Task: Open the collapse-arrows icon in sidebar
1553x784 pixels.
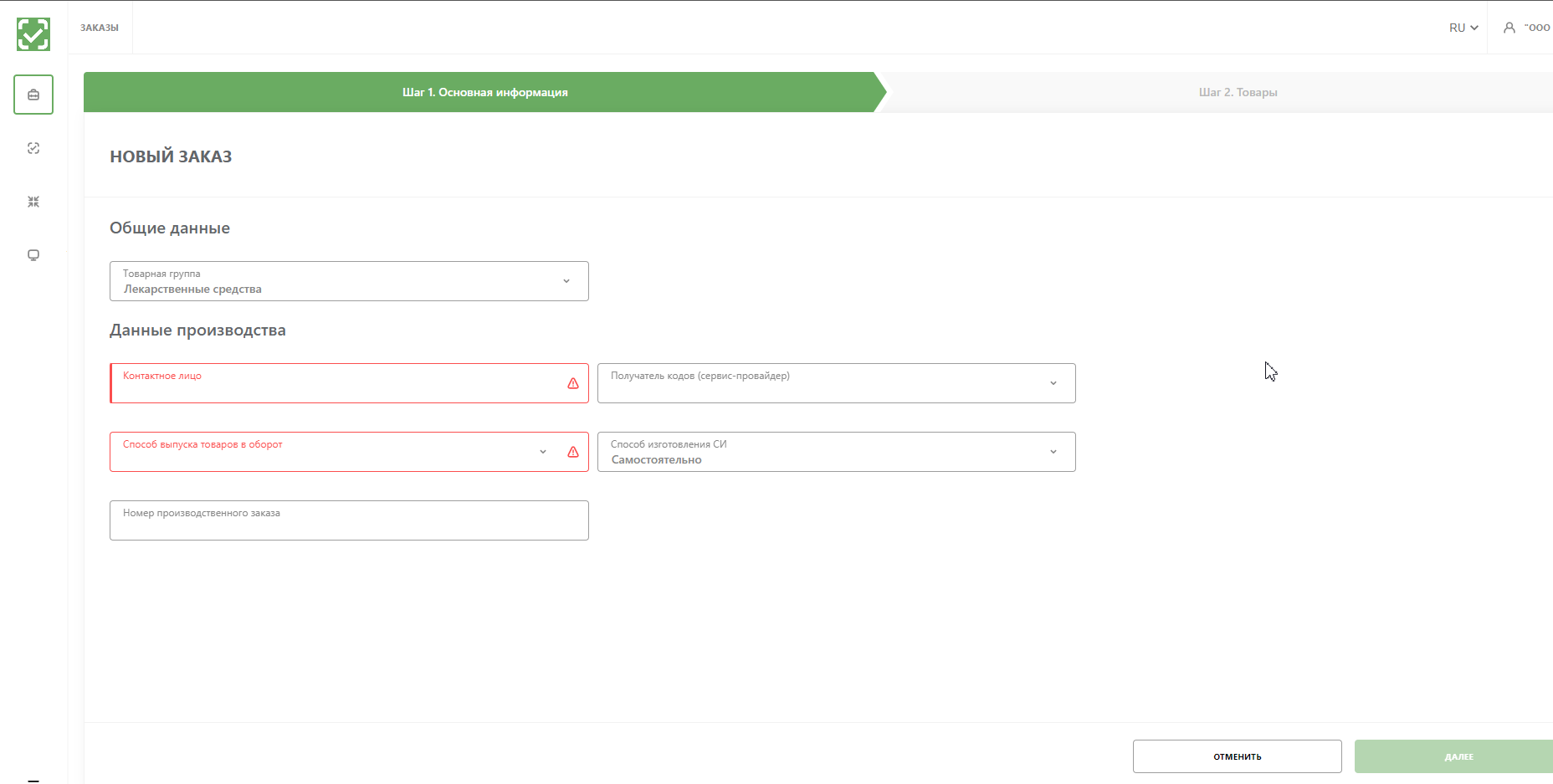Action: 33,202
